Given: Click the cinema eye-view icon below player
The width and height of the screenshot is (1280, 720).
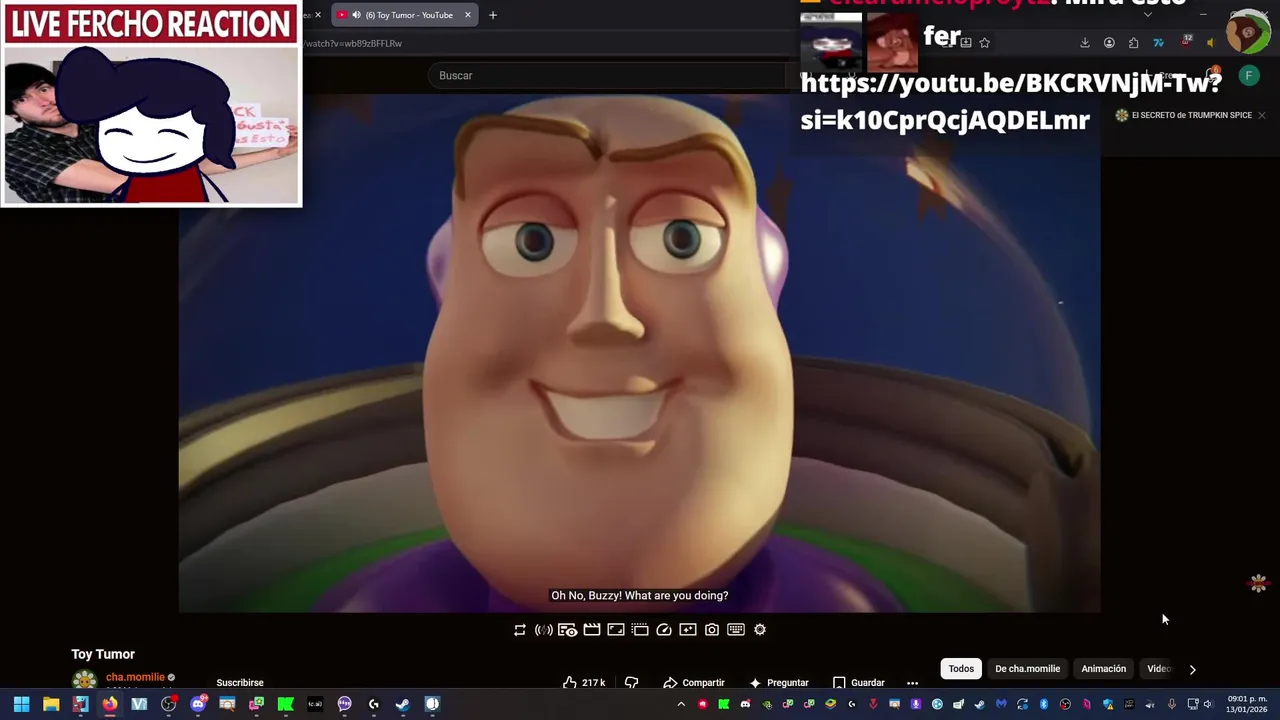Looking at the screenshot, I should (x=567, y=630).
